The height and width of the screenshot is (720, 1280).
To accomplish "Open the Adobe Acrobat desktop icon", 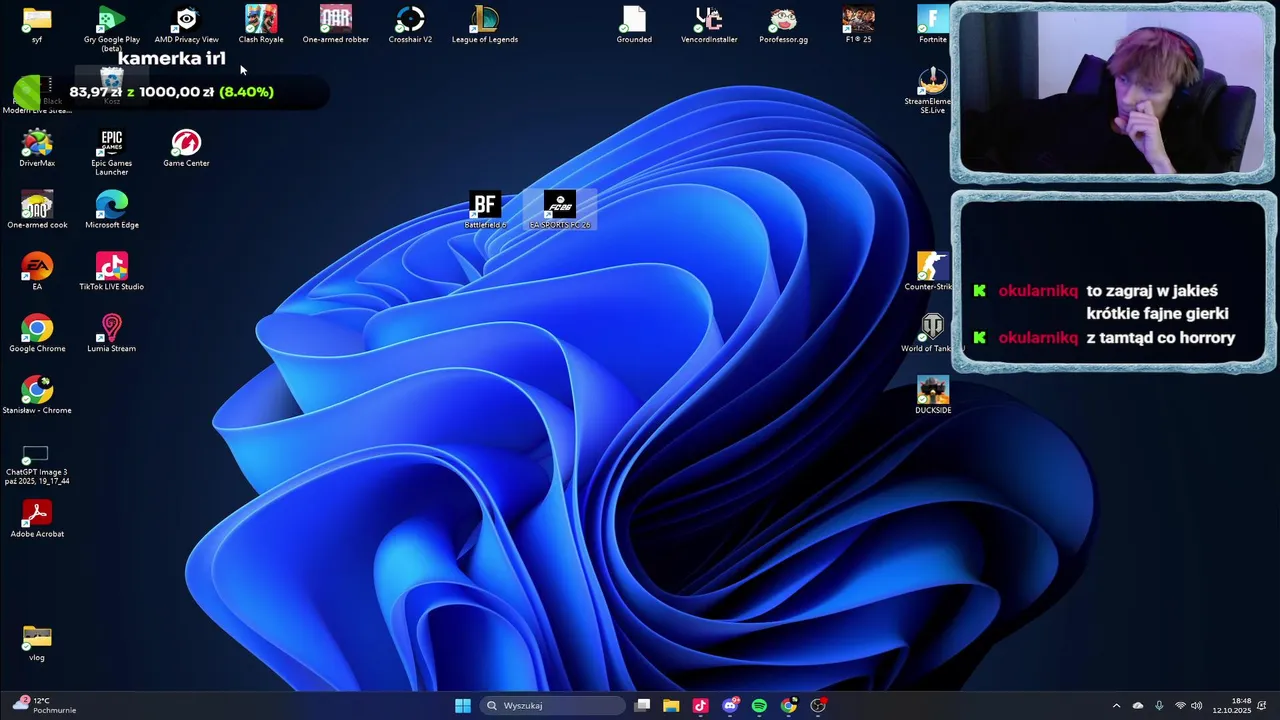I will [37, 519].
